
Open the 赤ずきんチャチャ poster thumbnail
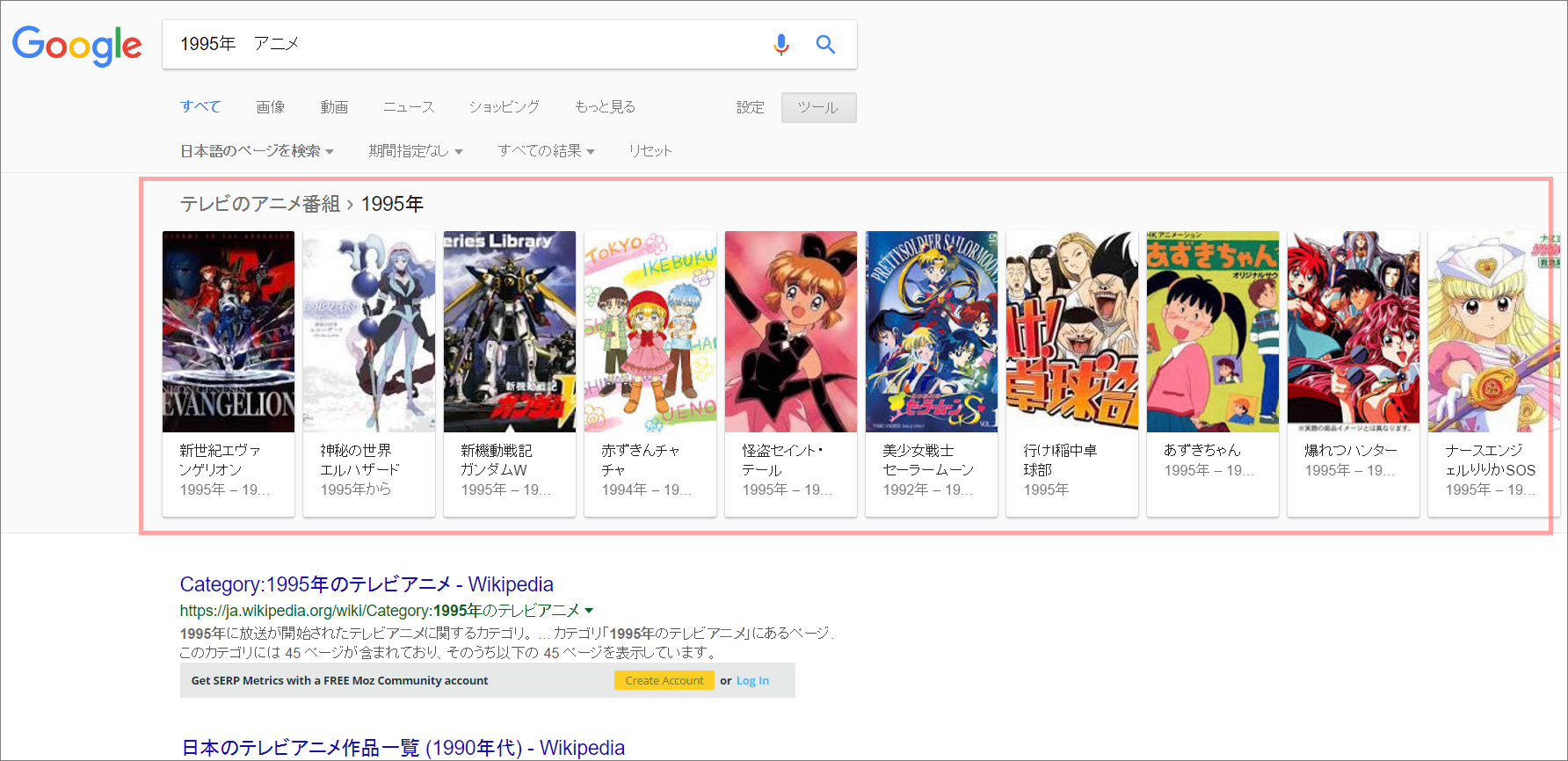(x=650, y=331)
